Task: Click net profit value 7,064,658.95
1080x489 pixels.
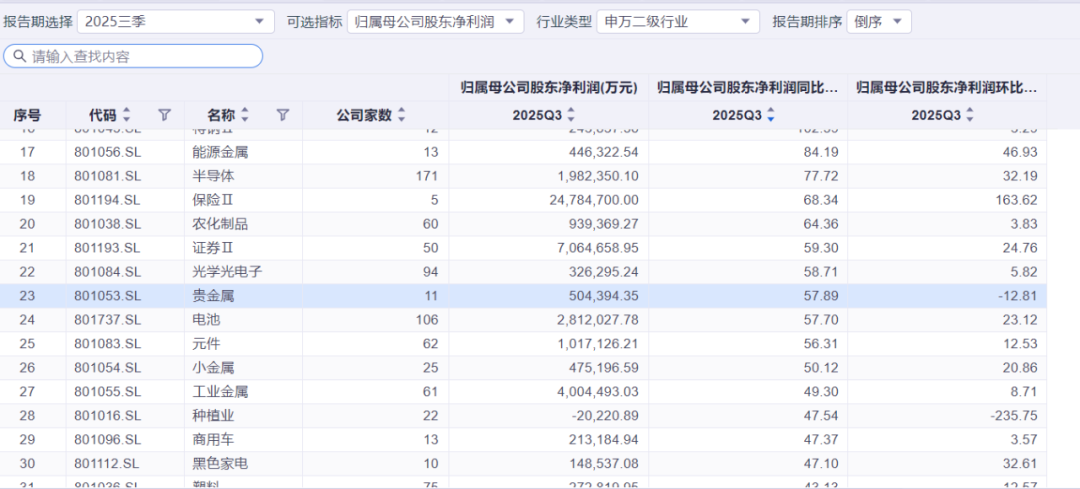Action: click(596, 248)
